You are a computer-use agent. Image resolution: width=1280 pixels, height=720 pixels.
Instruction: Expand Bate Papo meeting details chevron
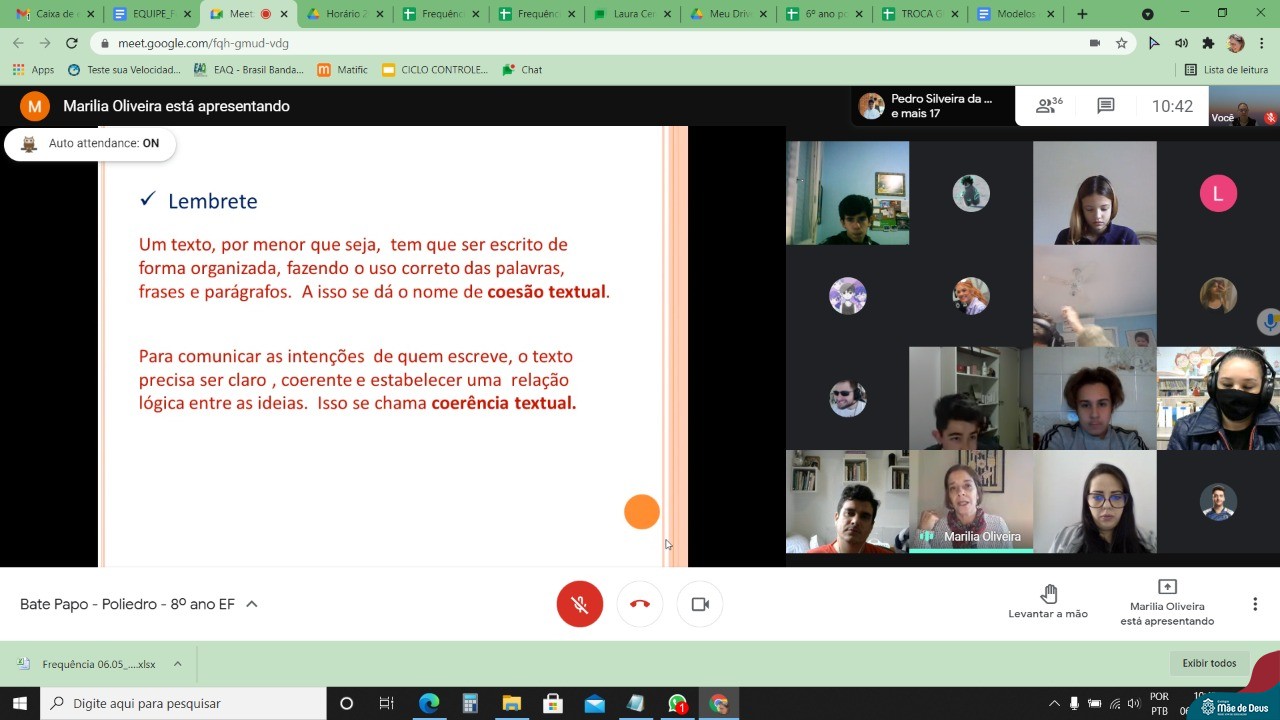click(x=252, y=604)
